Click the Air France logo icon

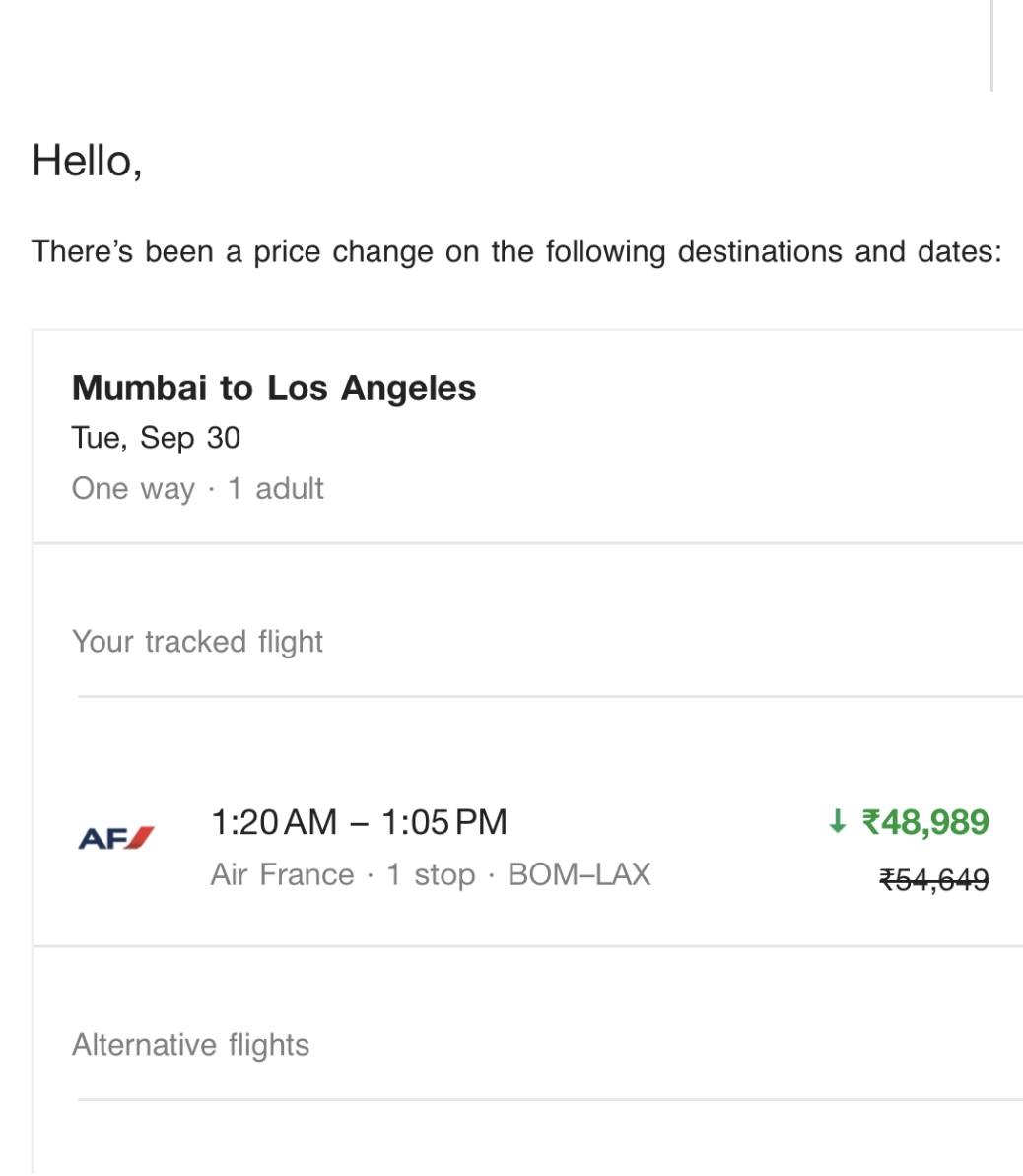116,838
